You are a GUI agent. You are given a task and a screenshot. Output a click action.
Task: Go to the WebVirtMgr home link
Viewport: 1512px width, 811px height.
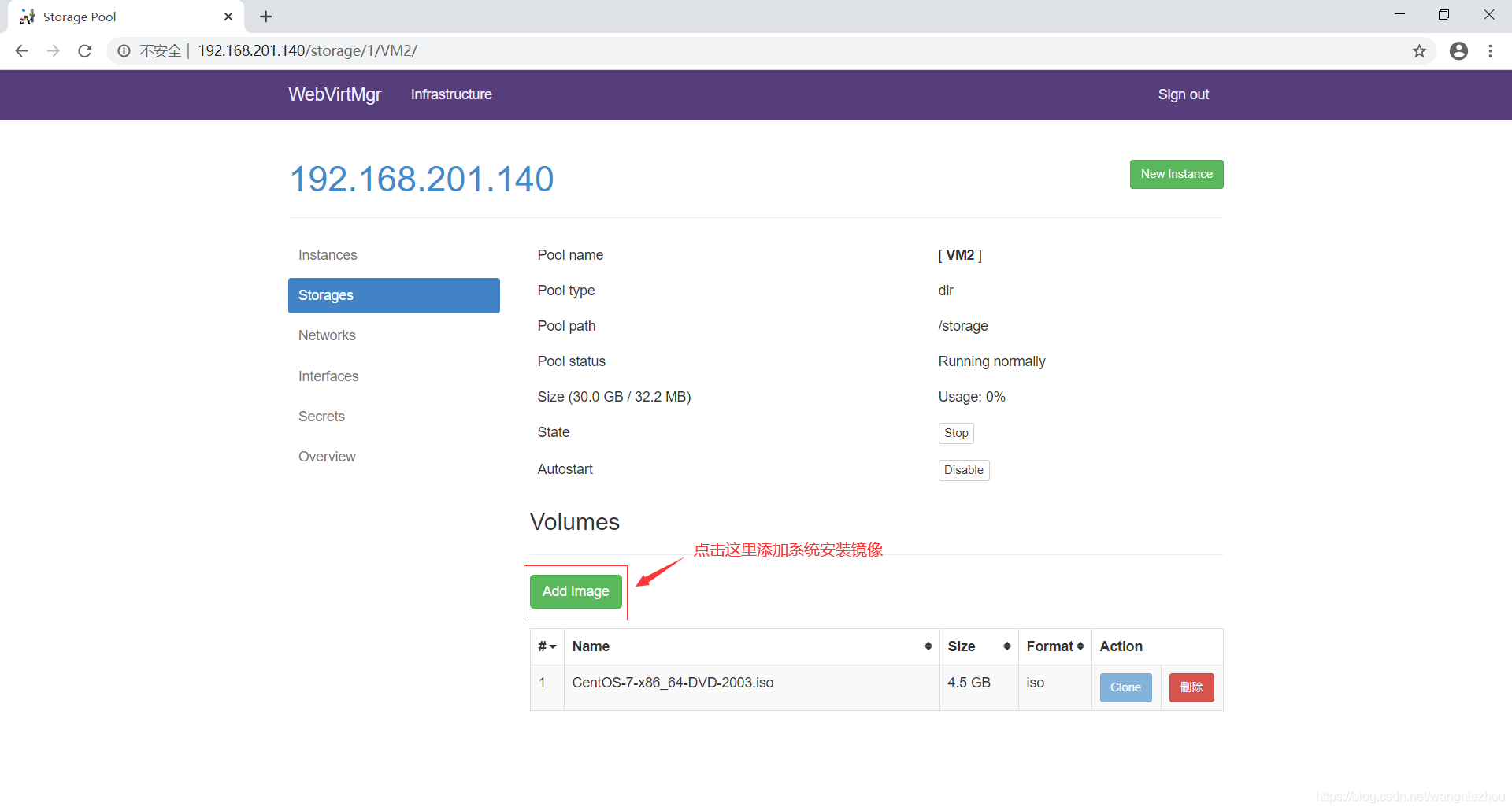(335, 94)
